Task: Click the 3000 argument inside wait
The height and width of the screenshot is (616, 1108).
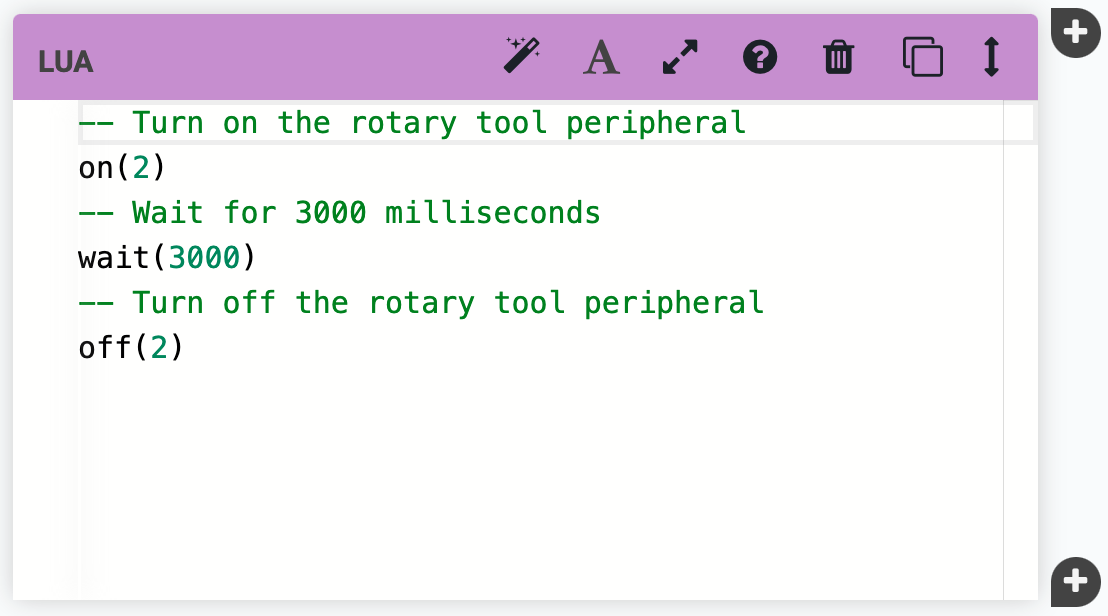Action: [204, 257]
